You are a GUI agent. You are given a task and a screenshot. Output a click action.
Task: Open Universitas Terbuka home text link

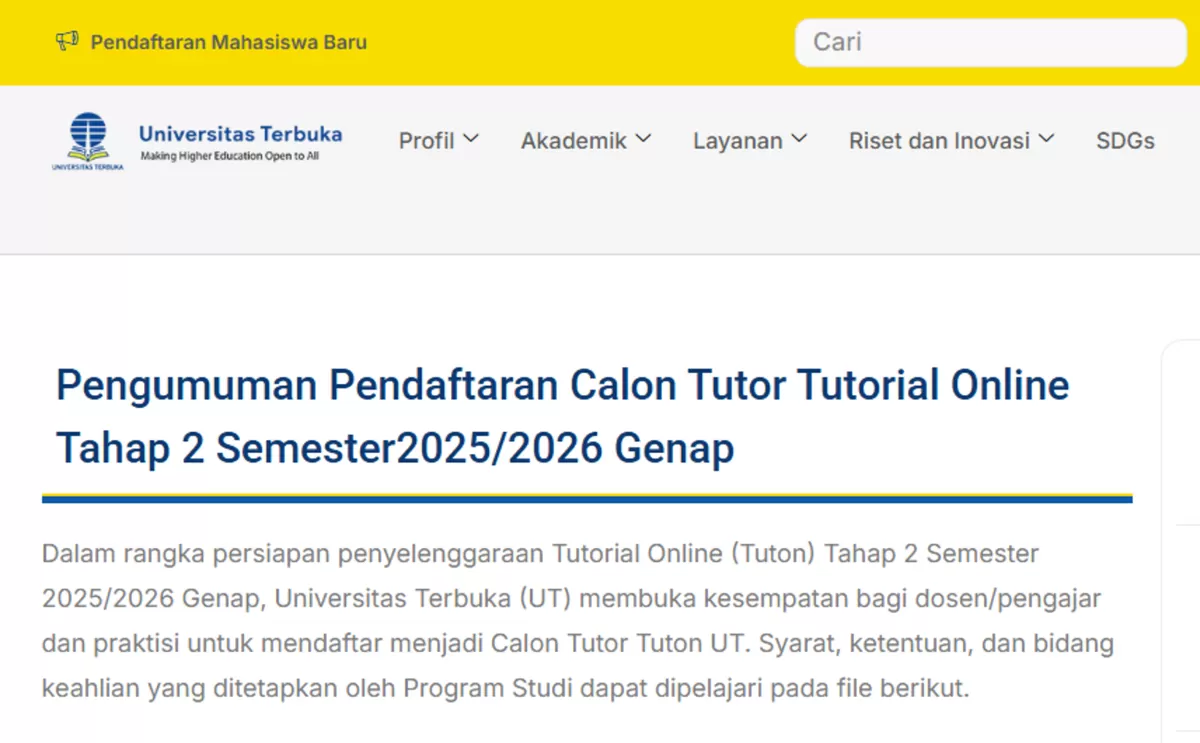tap(240, 134)
